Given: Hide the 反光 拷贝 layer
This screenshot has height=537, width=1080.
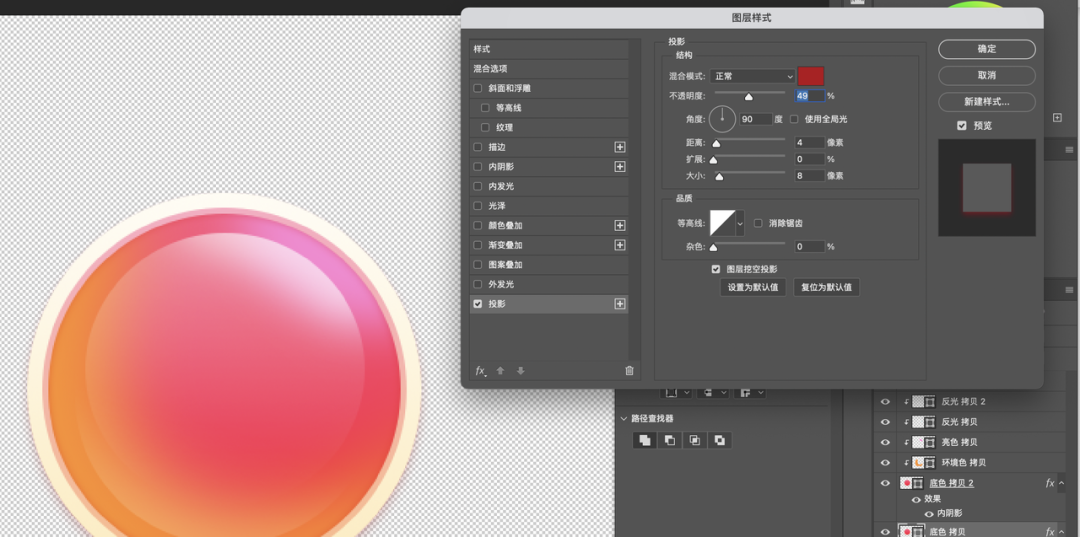Looking at the screenshot, I should tap(885, 421).
